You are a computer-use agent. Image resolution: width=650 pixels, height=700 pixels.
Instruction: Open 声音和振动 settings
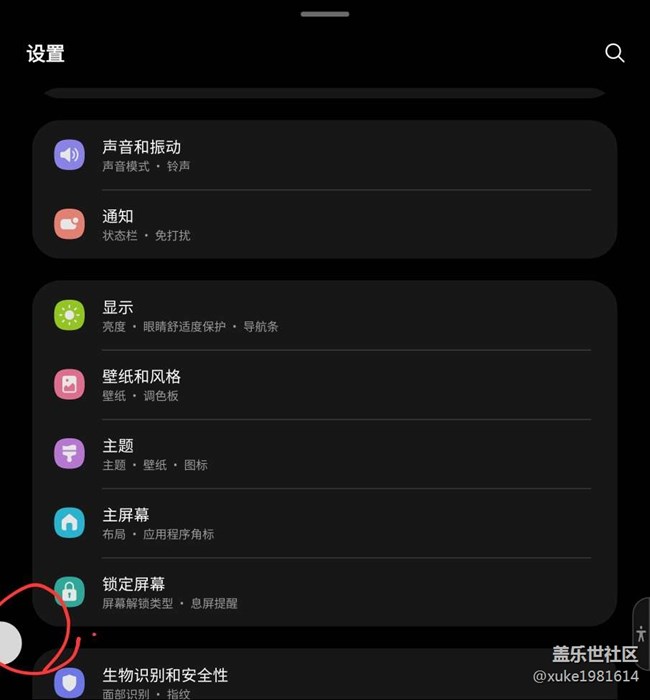(x=325, y=155)
